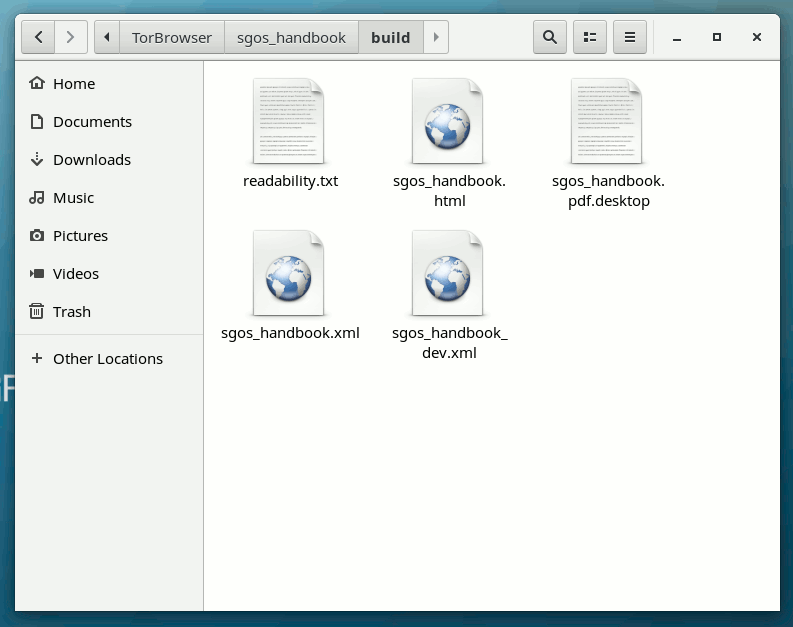Go back with the left arrow
This screenshot has width=793, height=627.
pyautogui.click(x=38, y=38)
